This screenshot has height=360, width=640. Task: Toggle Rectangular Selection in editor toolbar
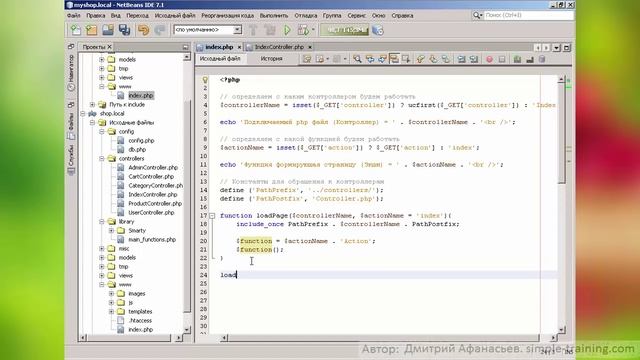pos(406,59)
